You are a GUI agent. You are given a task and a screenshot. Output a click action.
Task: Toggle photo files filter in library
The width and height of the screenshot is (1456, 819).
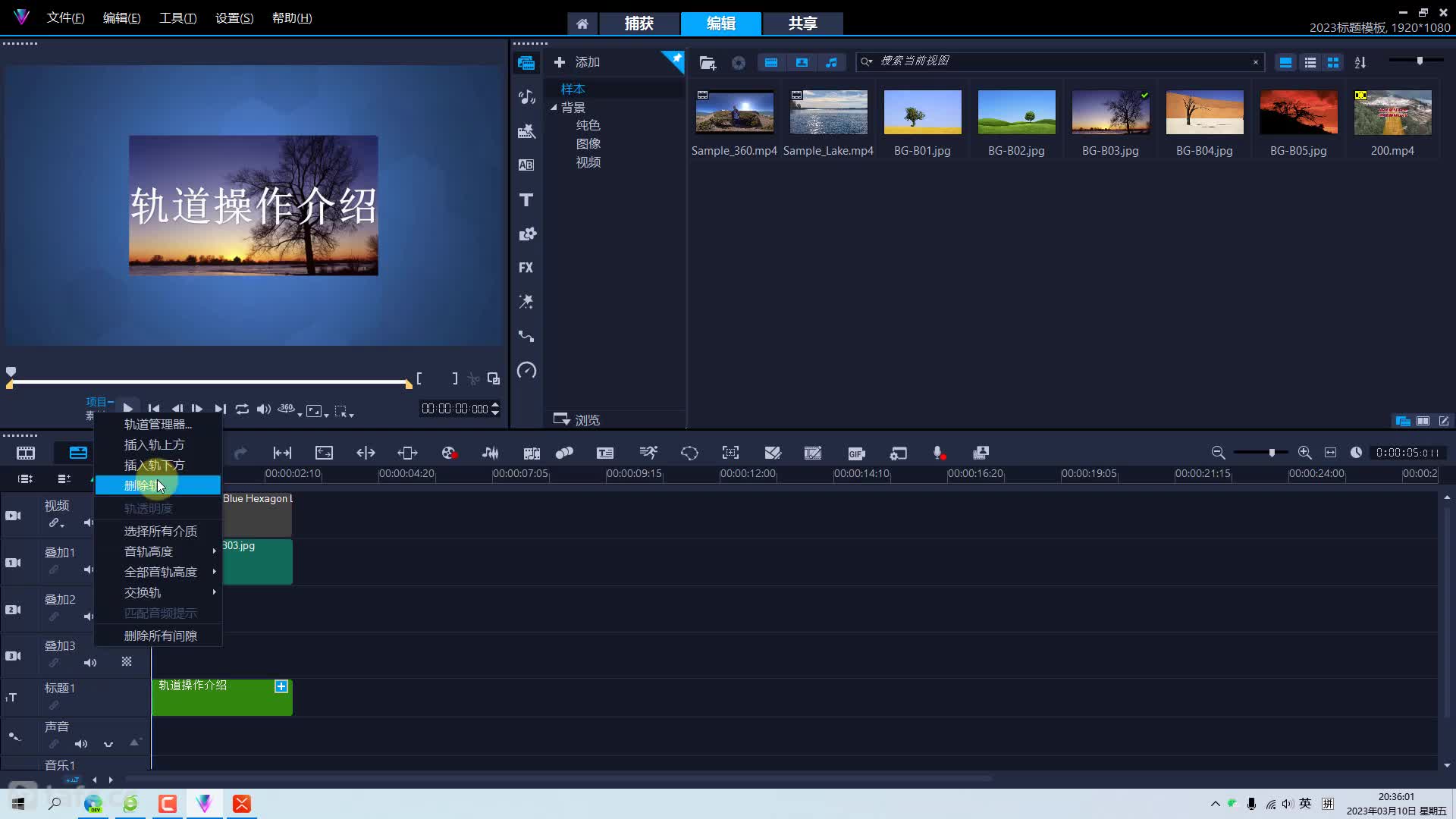802,62
